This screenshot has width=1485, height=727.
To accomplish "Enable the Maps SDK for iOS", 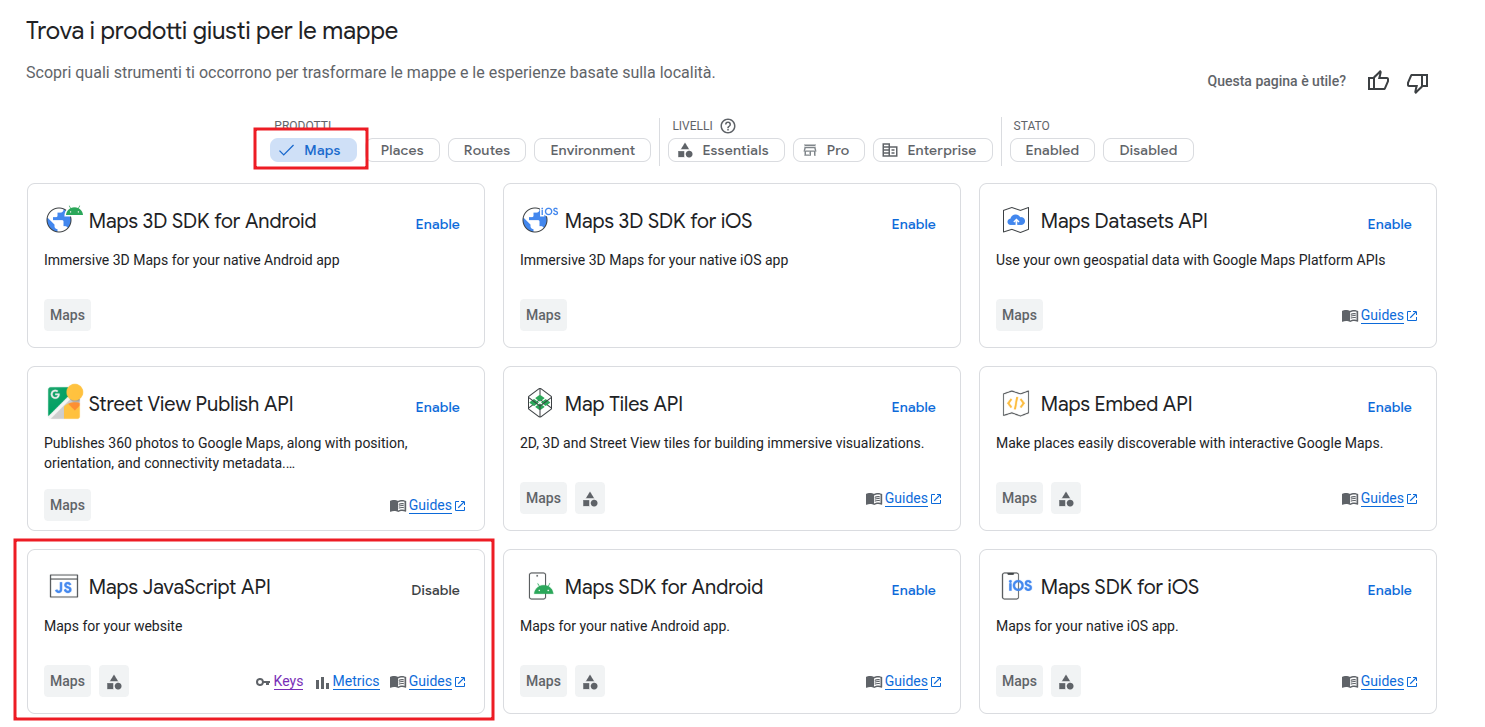I will pyautogui.click(x=1390, y=590).
